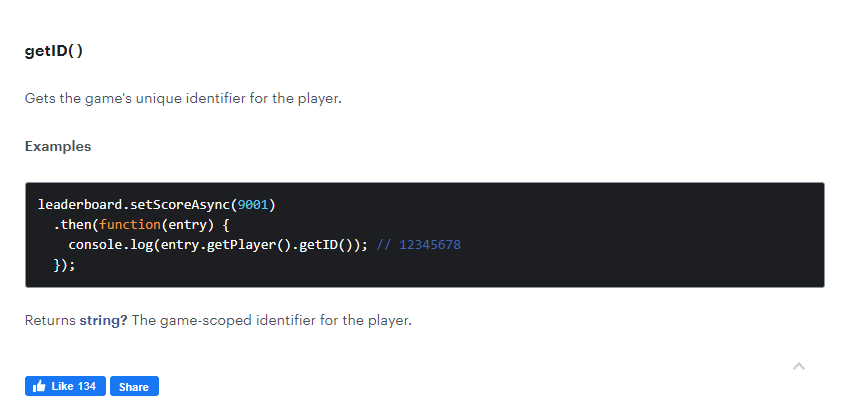Click the Like count number 134
843x403 pixels.
tap(87, 386)
